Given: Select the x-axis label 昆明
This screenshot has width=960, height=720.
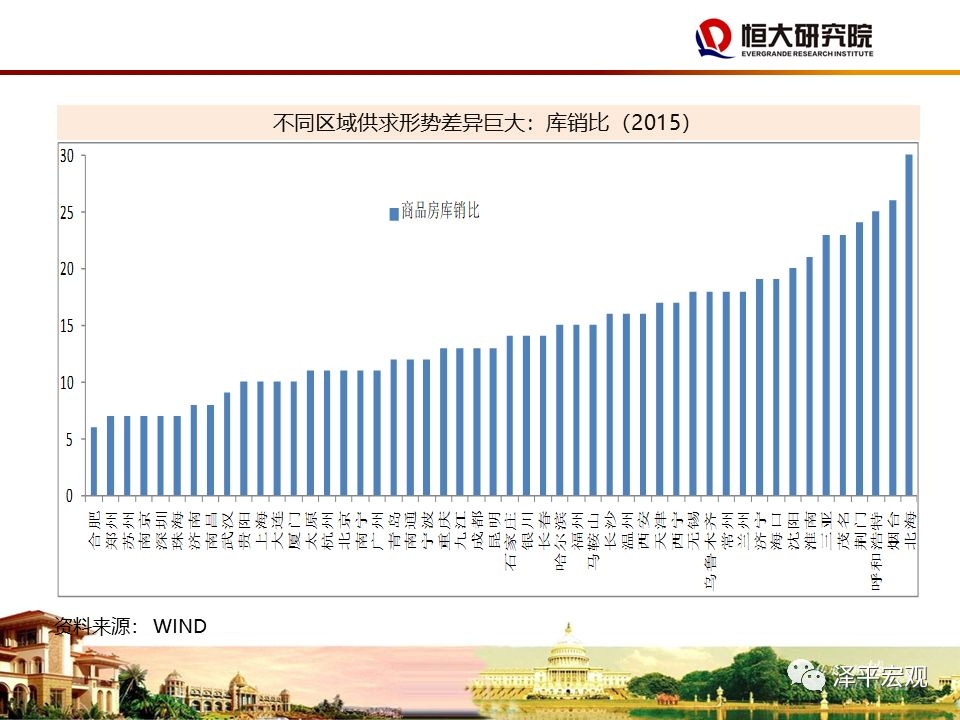Looking at the screenshot, I should tap(494, 532).
